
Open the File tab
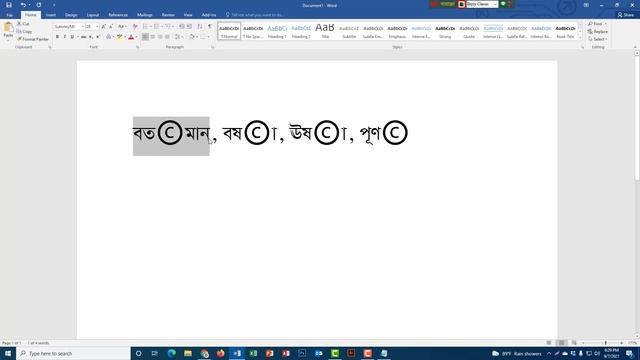[9, 15]
